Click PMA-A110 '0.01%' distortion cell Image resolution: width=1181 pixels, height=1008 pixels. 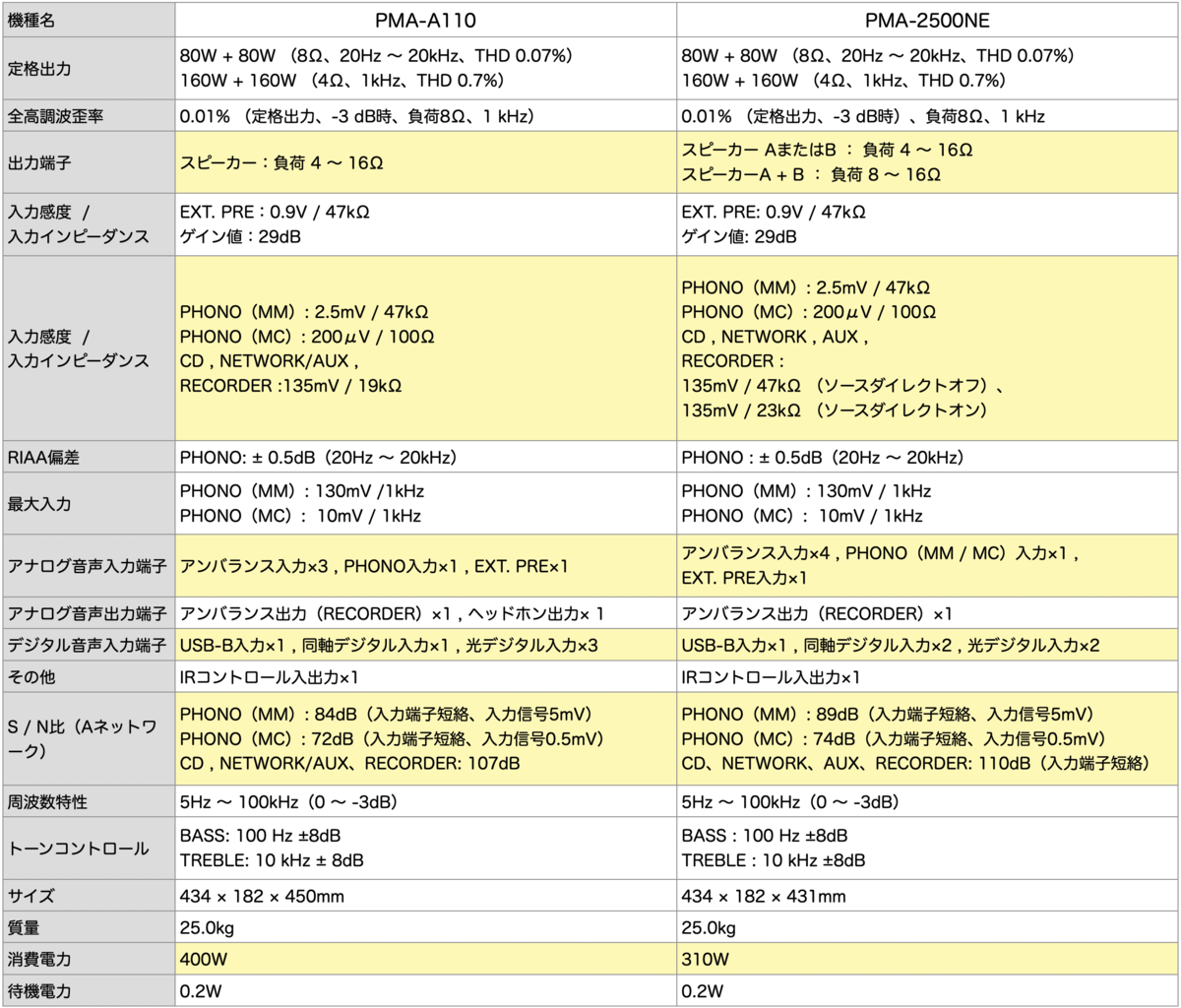tap(425, 116)
